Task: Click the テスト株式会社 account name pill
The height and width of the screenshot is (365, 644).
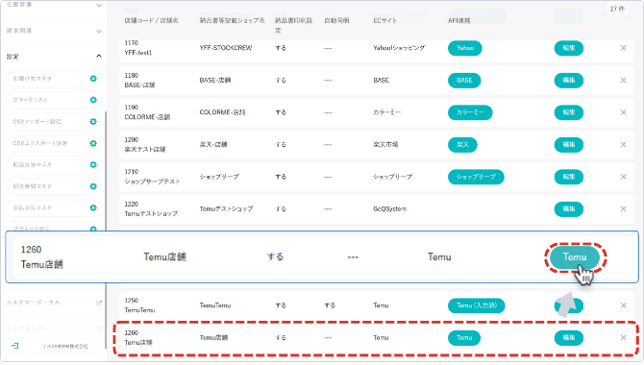Action: point(65,346)
